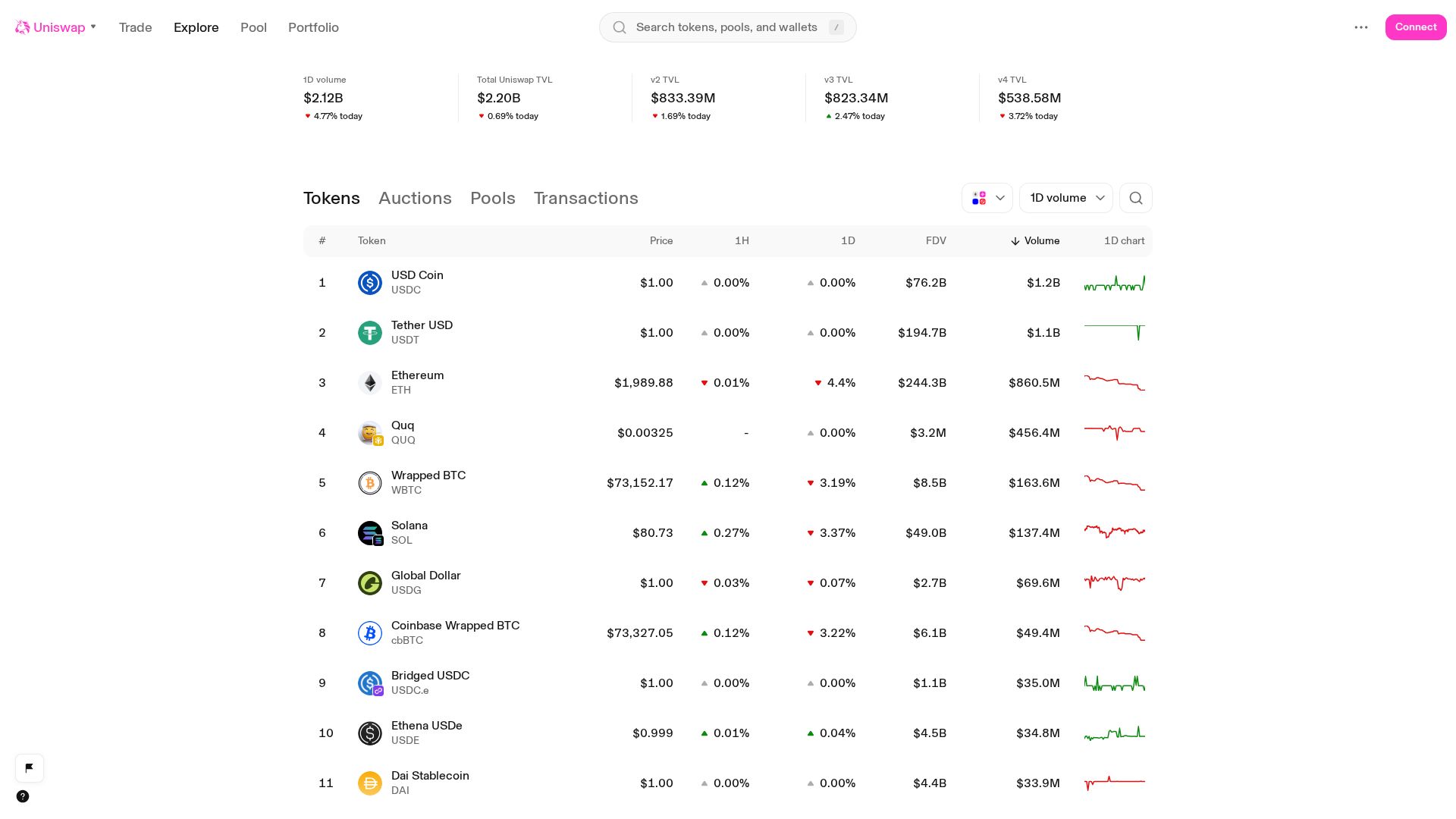Viewport: 1456px width, 819px height.
Task: Open the Dai Stablecoin token name
Action: tap(430, 776)
